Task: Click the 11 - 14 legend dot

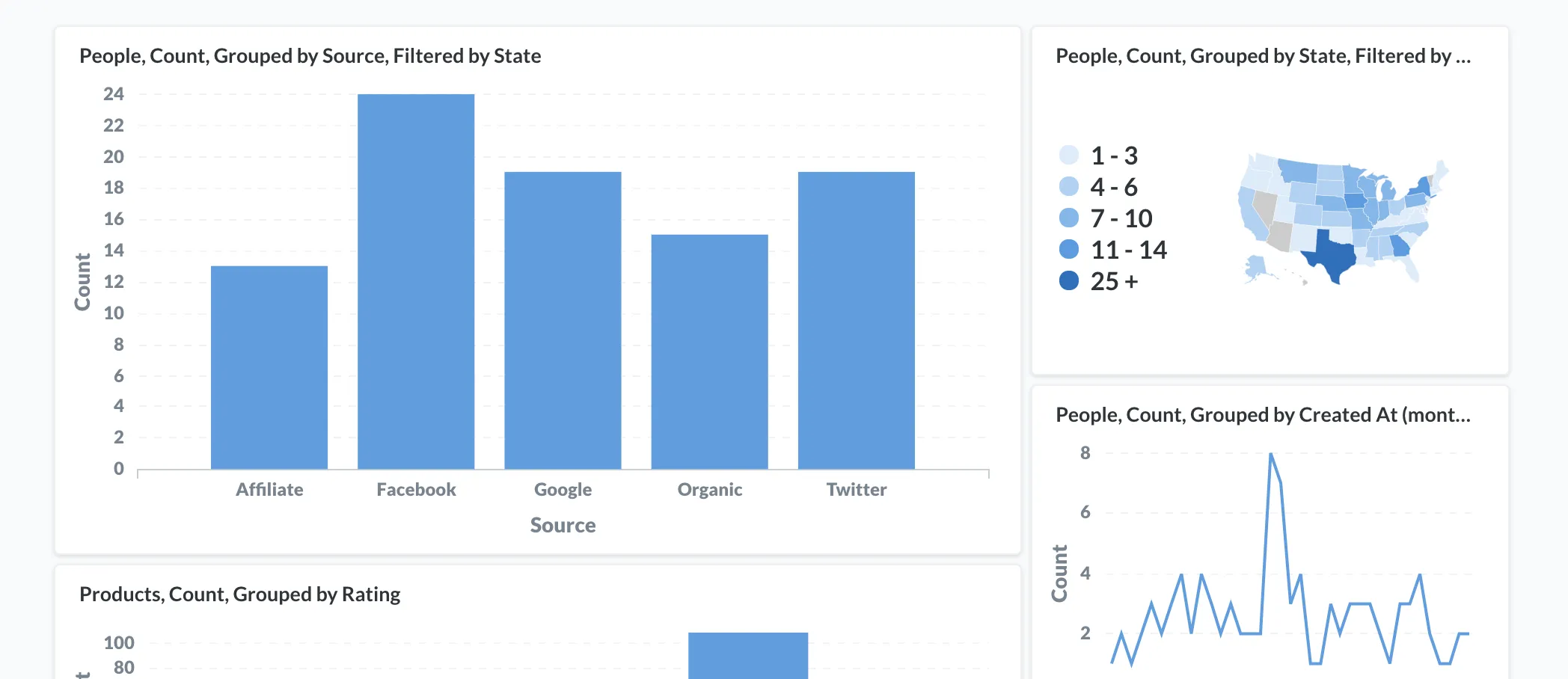Action: click(1068, 251)
